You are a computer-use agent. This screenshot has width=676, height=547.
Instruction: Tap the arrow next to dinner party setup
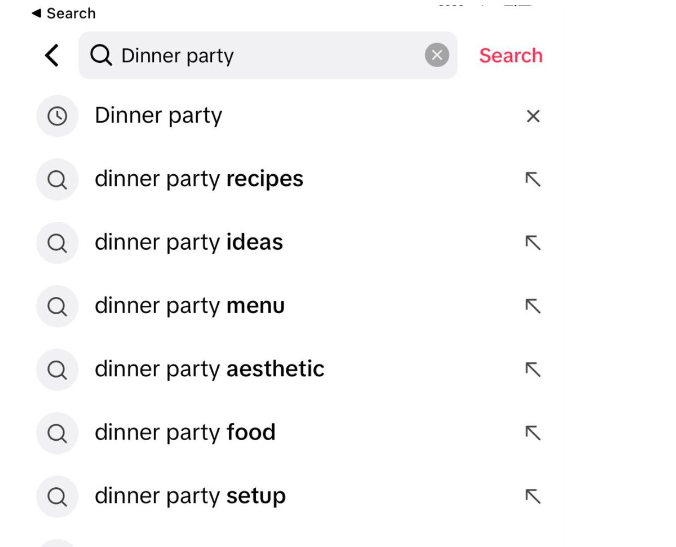coord(533,496)
